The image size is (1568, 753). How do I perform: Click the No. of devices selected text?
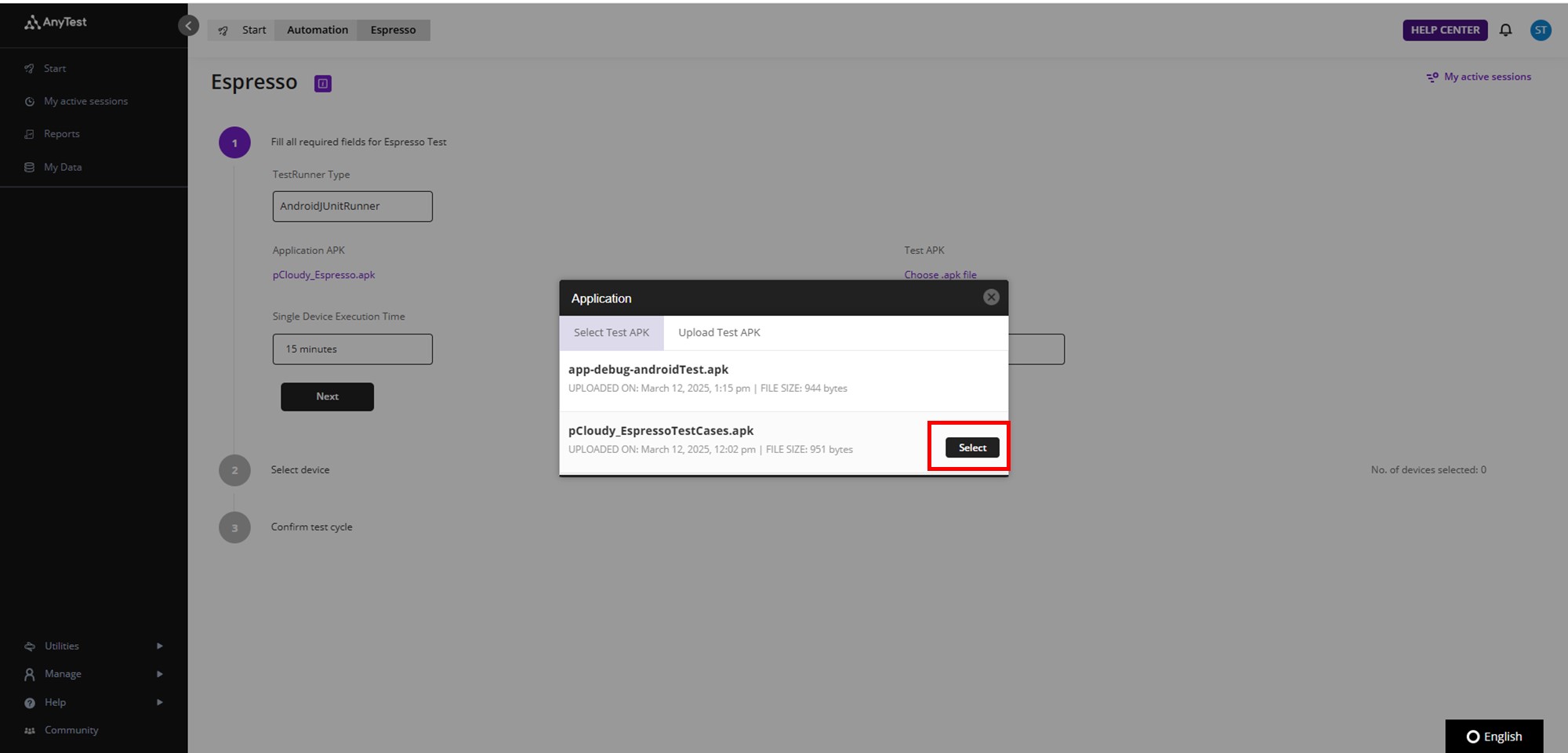[1428, 470]
